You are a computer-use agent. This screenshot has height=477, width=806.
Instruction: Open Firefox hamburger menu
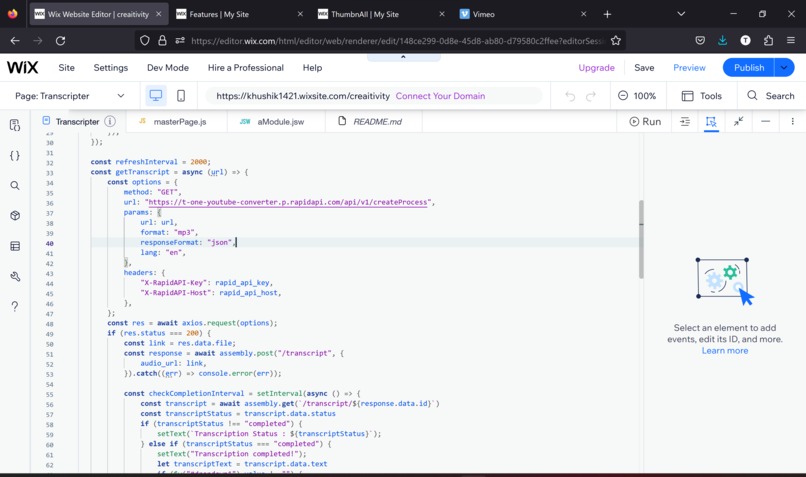click(x=791, y=41)
